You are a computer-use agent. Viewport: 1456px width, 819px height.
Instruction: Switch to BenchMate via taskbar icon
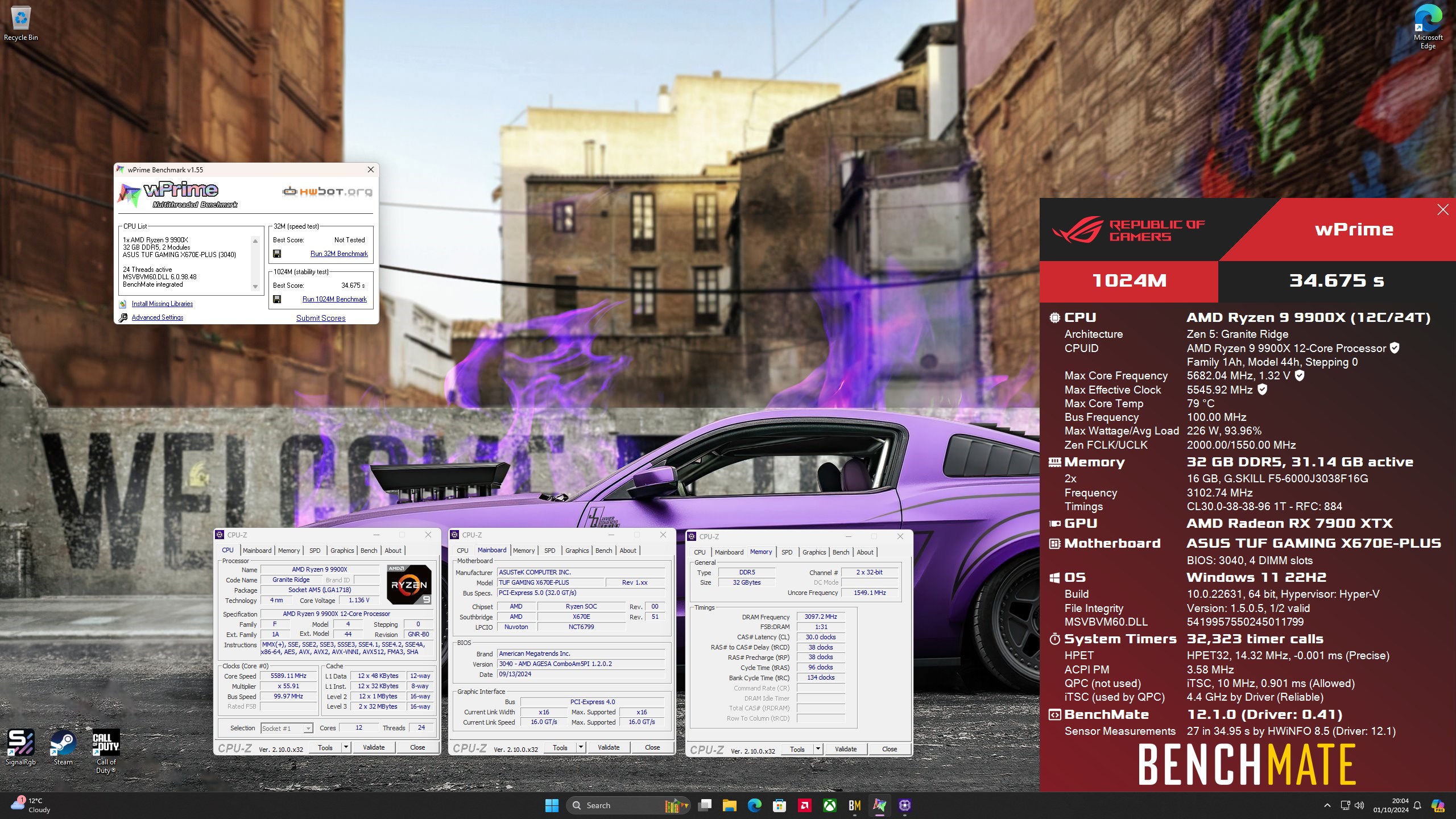[x=855, y=805]
